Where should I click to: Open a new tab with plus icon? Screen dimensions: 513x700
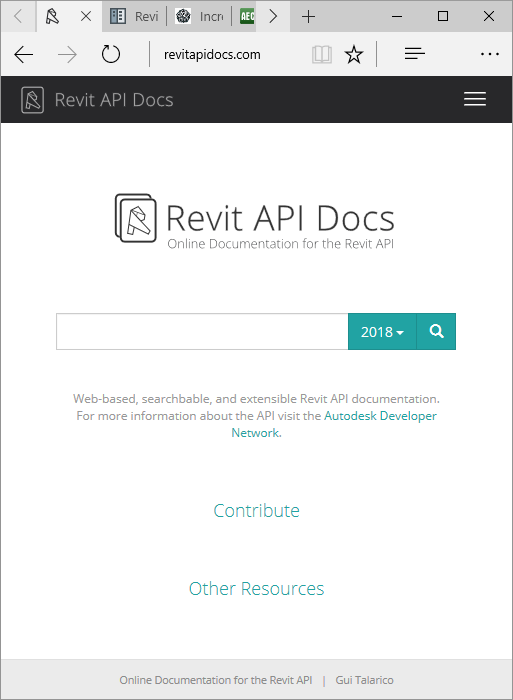point(308,17)
